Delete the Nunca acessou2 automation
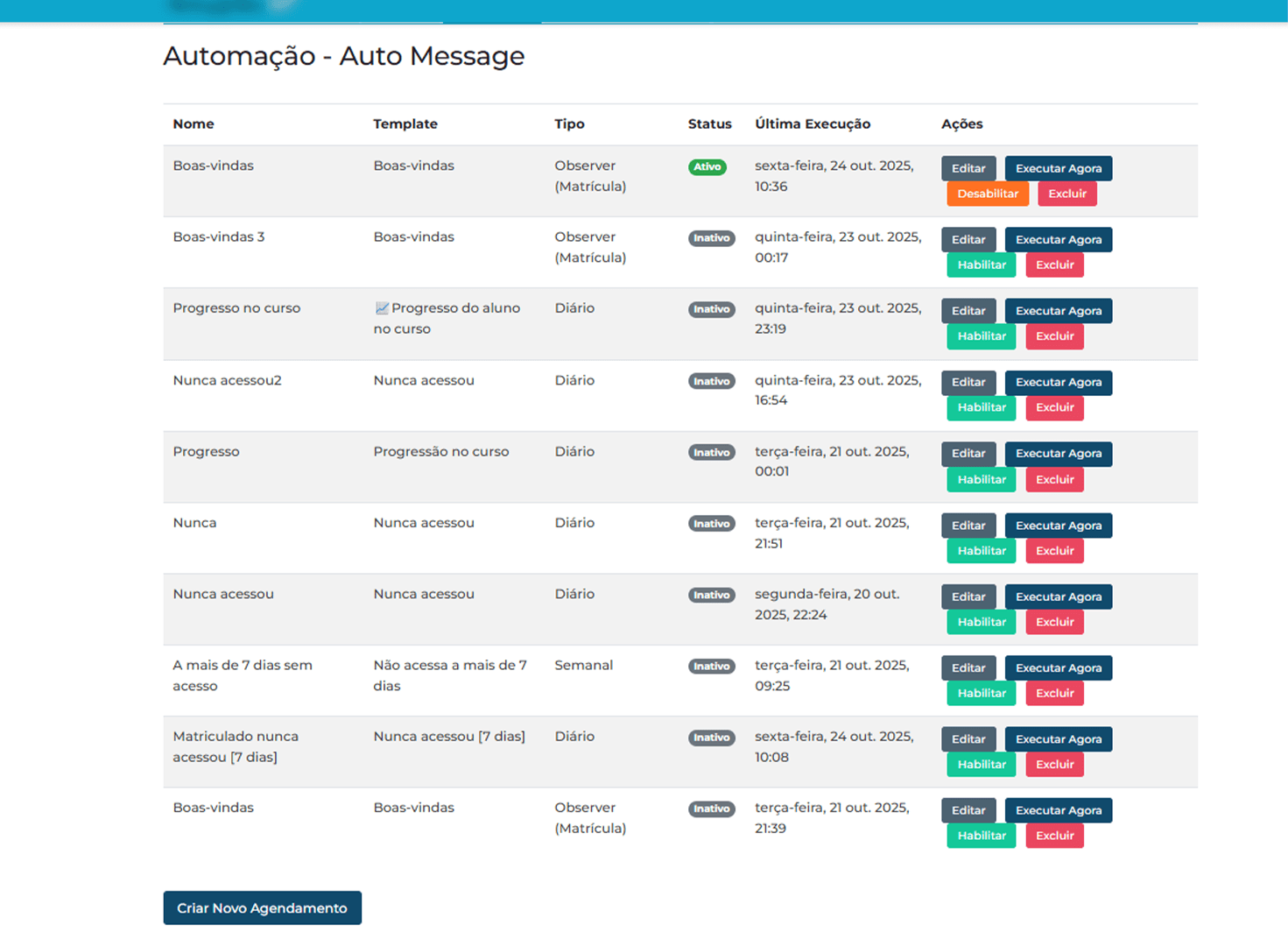The height and width of the screenshot is (946, 1288). pos(1054,407)
